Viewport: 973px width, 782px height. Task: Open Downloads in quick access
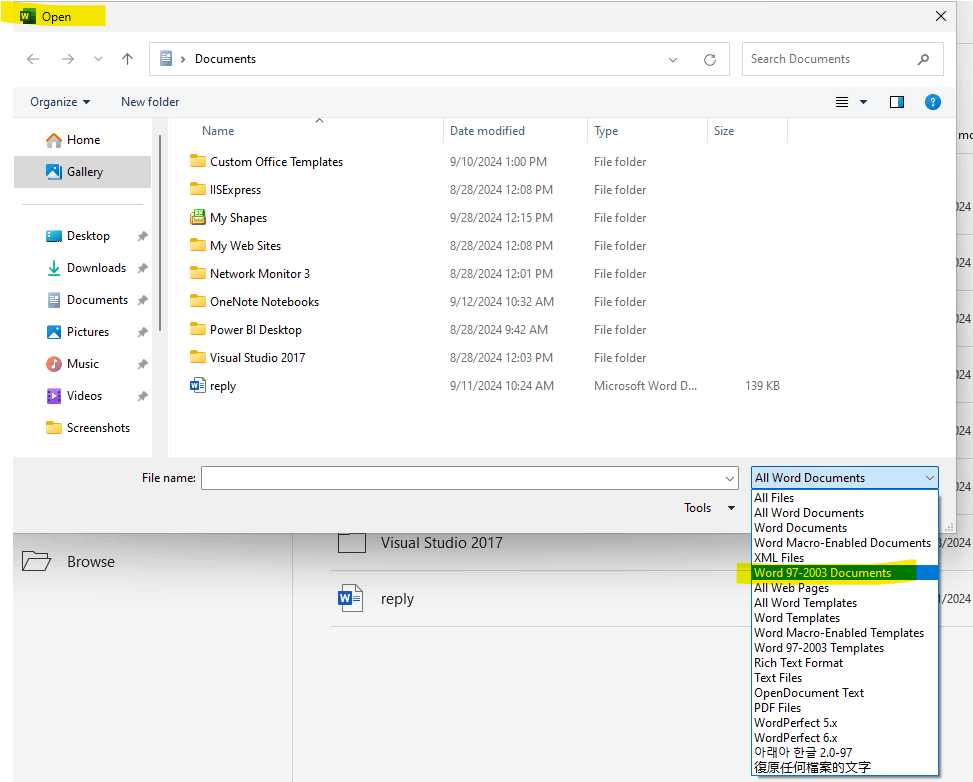[88, 268]
